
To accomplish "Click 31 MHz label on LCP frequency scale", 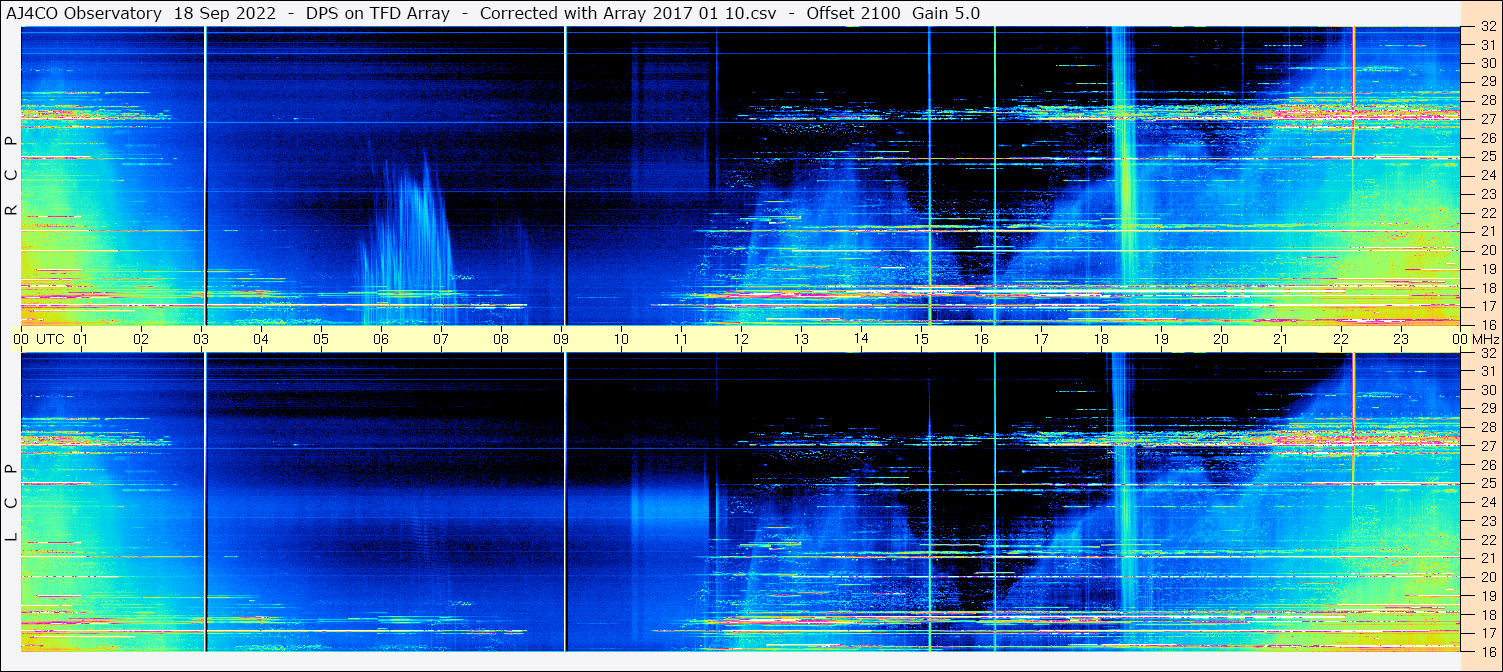I will click(1487, 371).
